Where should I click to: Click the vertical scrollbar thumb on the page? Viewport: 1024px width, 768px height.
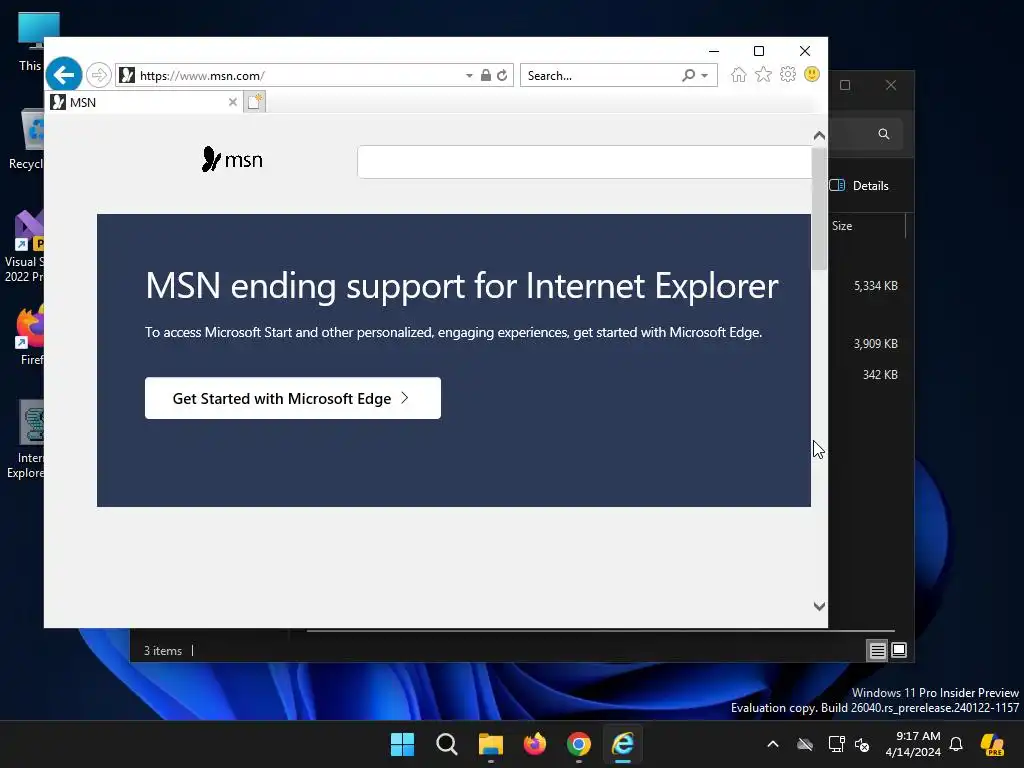[x=819, y=209]
